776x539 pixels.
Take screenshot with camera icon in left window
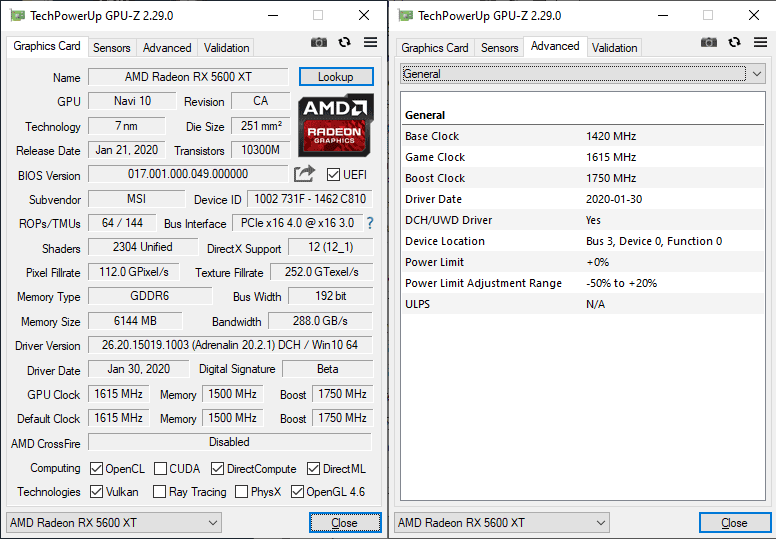click(x=319, y=43)
